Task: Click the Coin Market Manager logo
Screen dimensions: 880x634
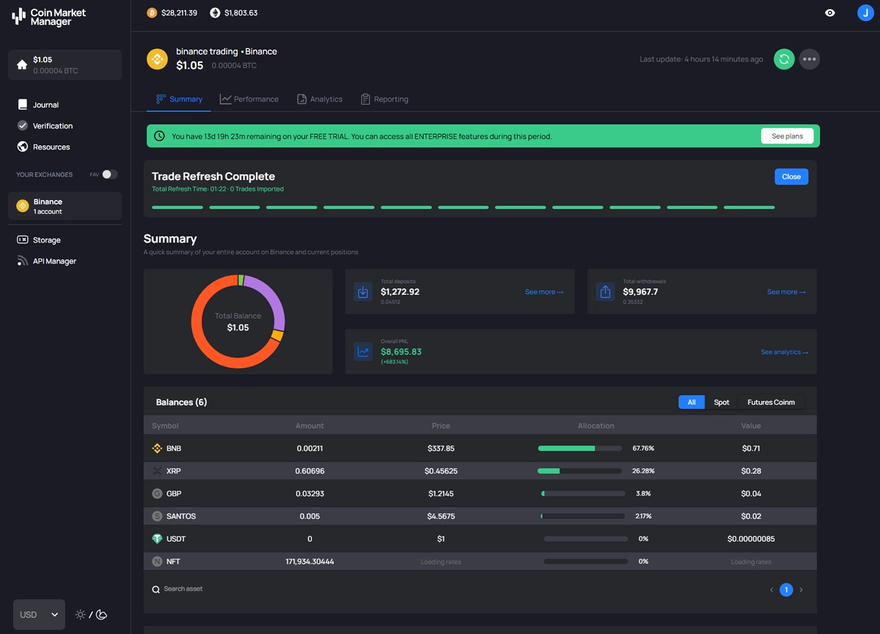Action: tap(48, 16)
